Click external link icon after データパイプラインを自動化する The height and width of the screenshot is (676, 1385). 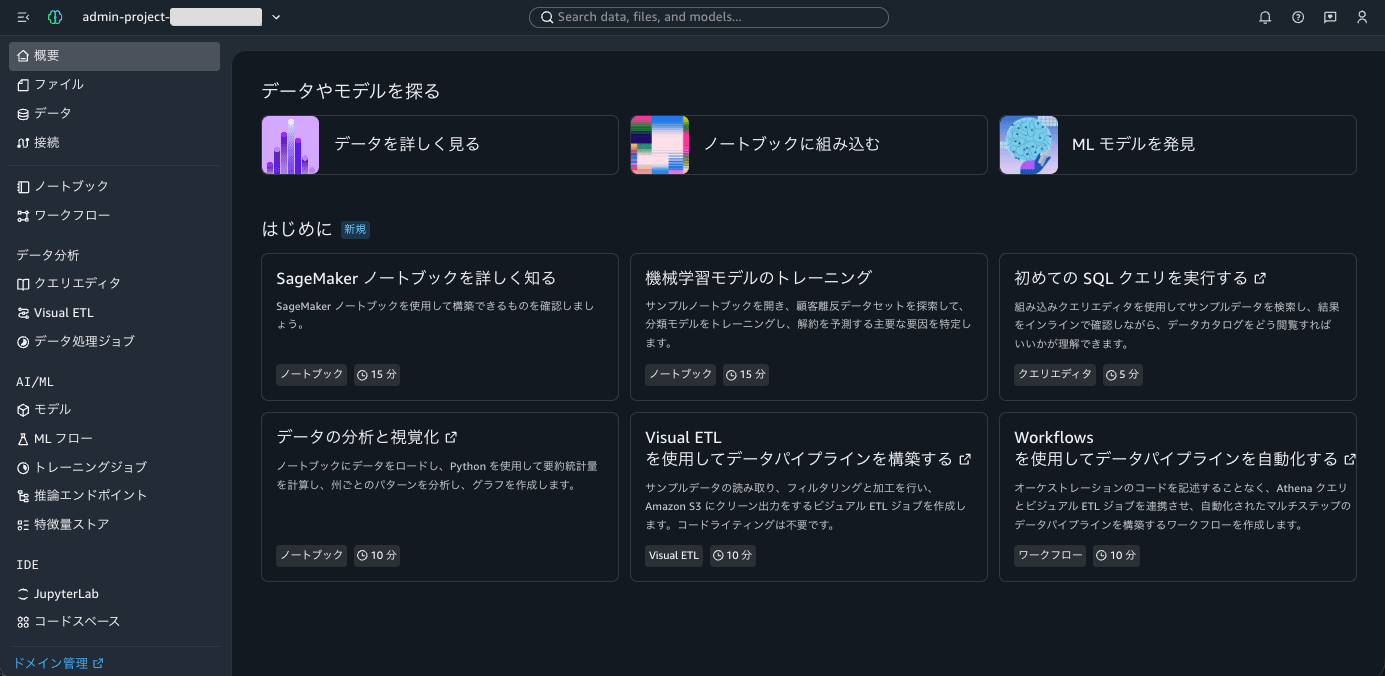point(1350,459)
